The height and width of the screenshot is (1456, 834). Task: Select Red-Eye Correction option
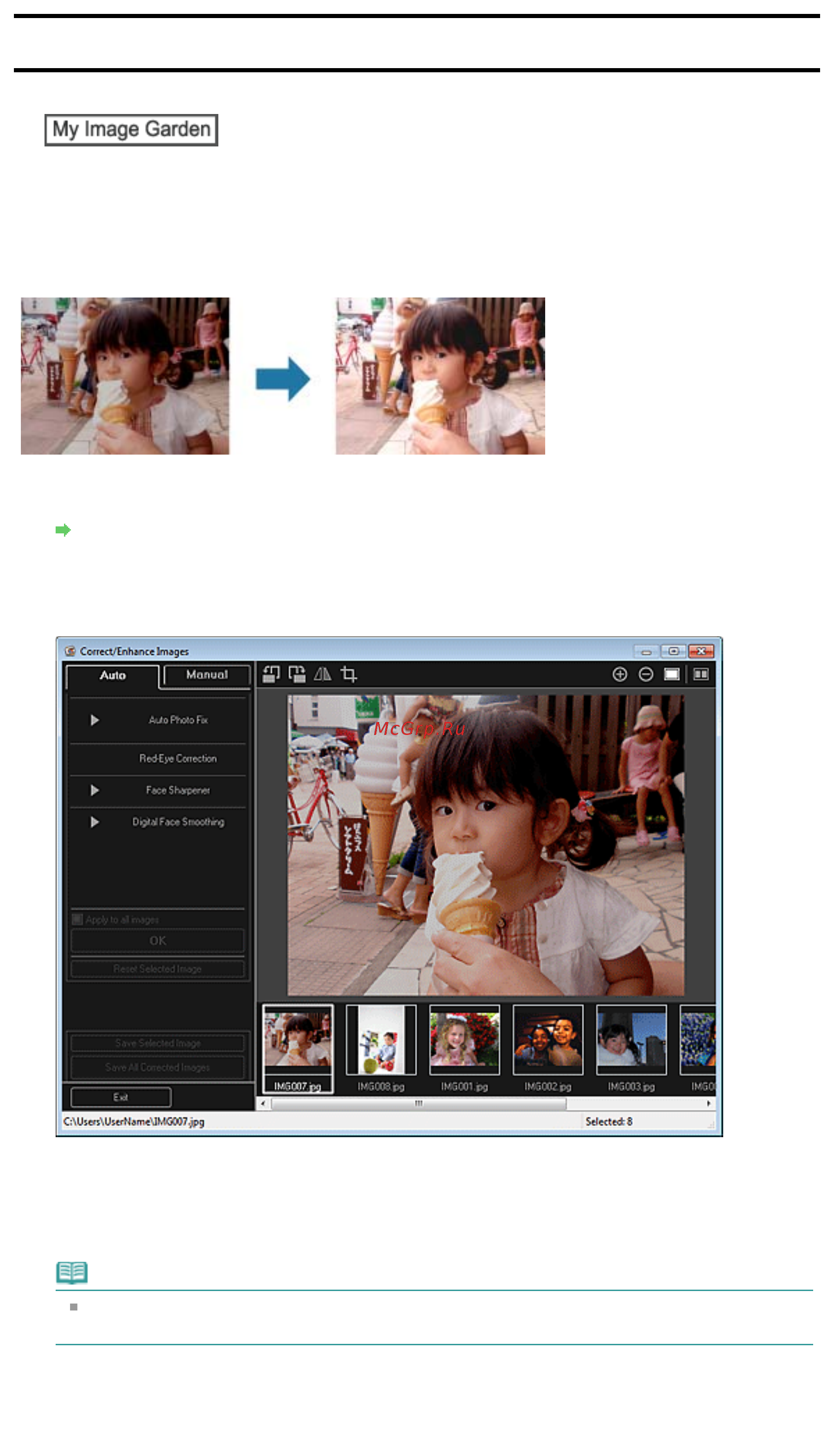coord(178,758)
